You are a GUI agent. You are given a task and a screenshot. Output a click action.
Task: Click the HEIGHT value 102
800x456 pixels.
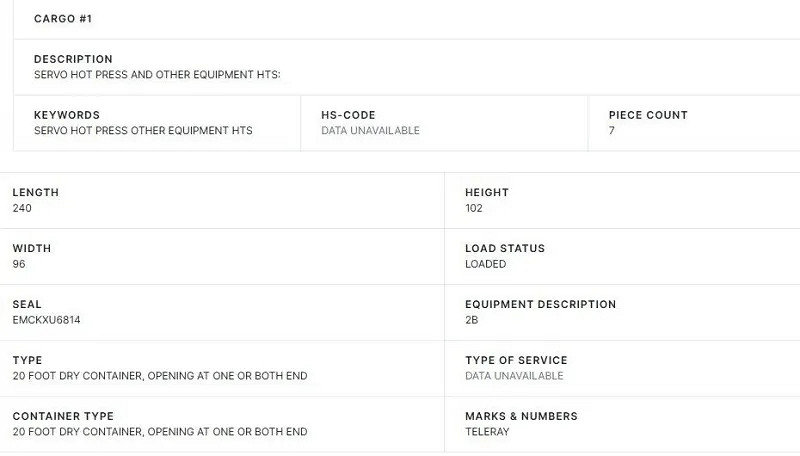click(x=474, y=208)
